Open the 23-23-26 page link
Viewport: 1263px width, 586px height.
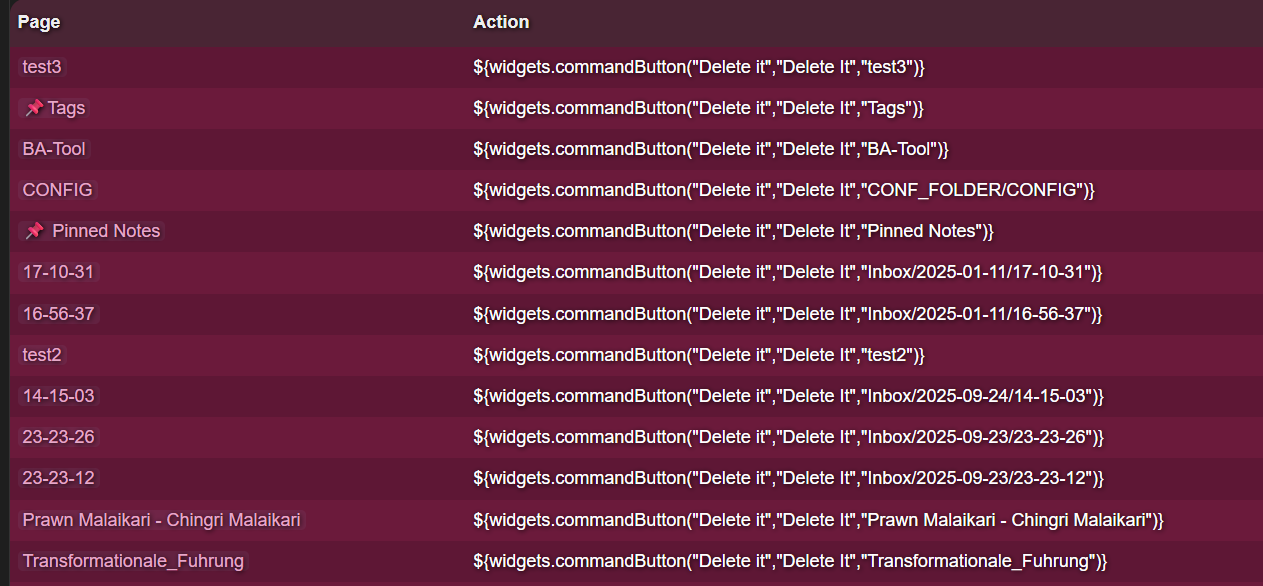[58, 437]
